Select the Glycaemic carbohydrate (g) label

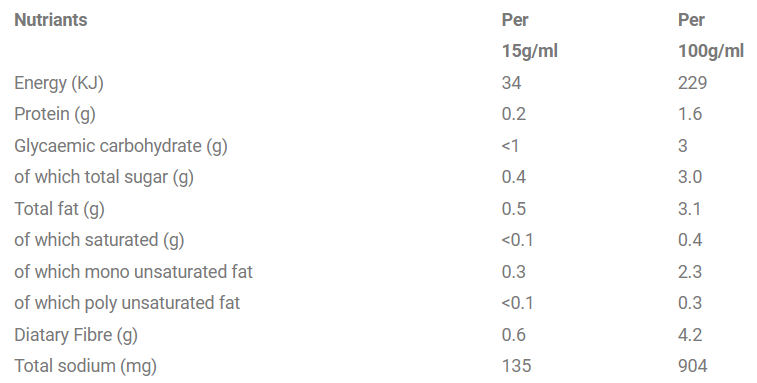click(121, 146)
